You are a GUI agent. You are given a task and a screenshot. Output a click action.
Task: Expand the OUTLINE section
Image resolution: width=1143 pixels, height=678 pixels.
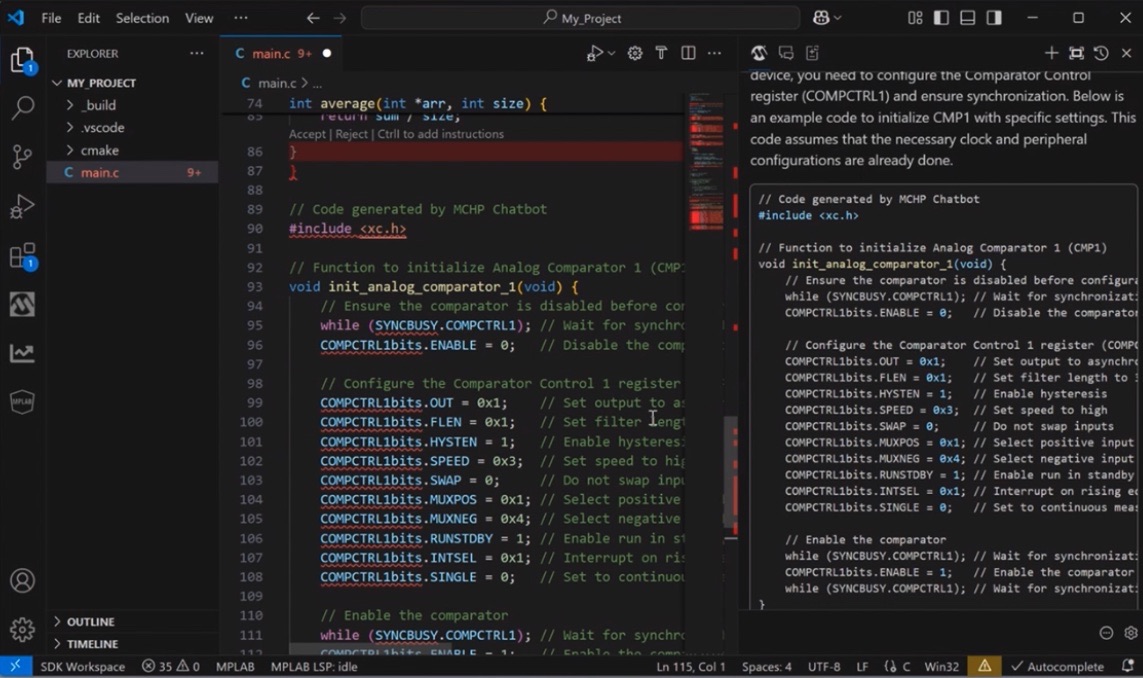coord(90,621)
